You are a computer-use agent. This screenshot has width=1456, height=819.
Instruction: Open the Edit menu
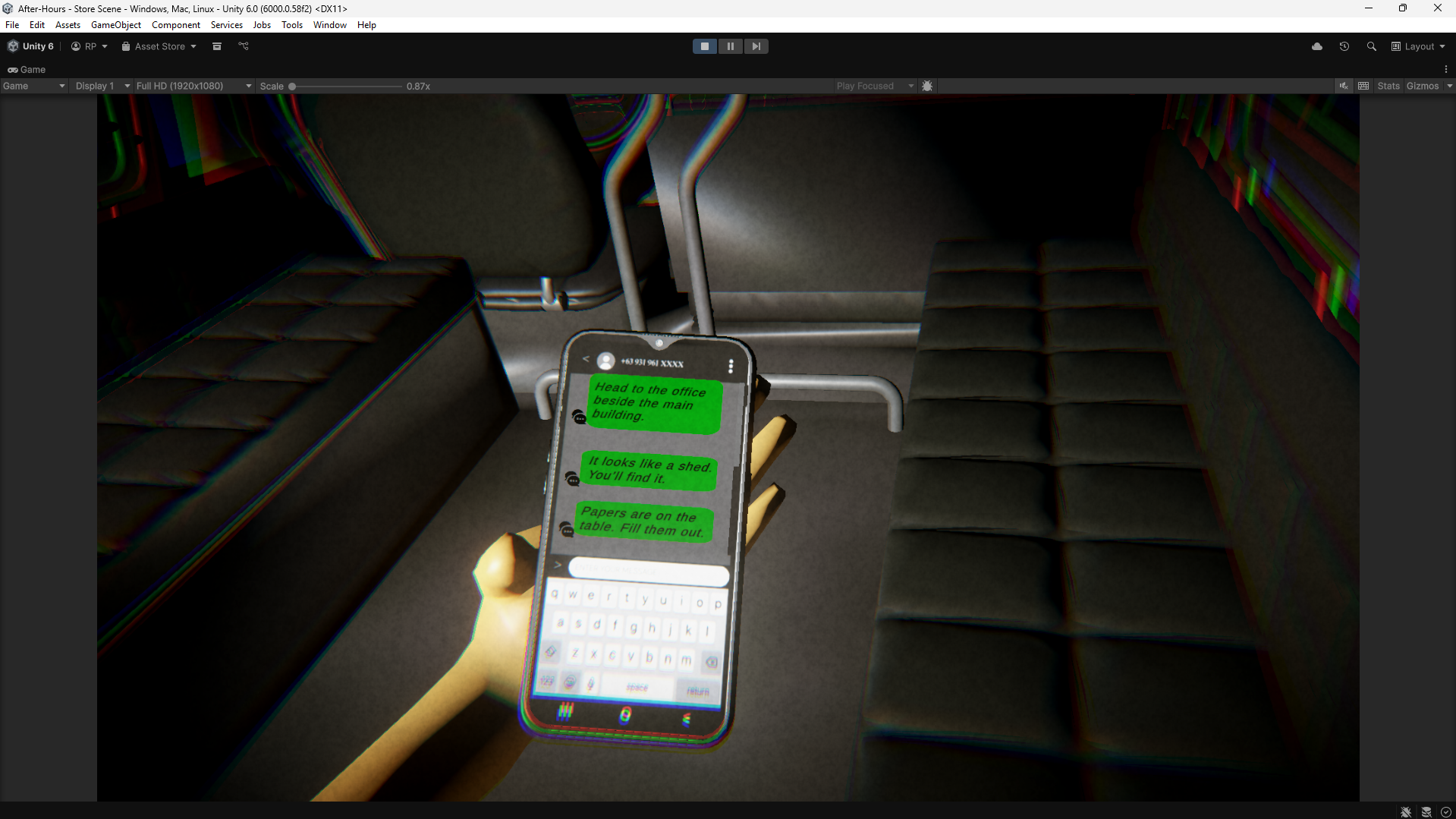click(x=37, y=25)
